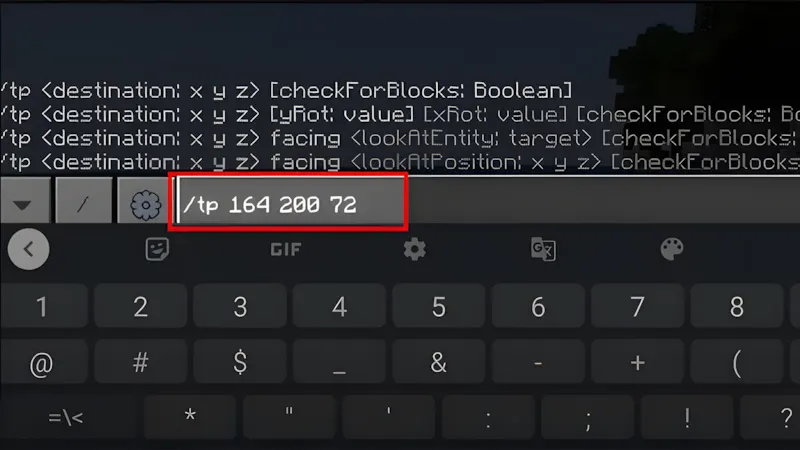This screenshot has width=800, height=450.
Task: Tap the @ symbol key
Action: 41,363
